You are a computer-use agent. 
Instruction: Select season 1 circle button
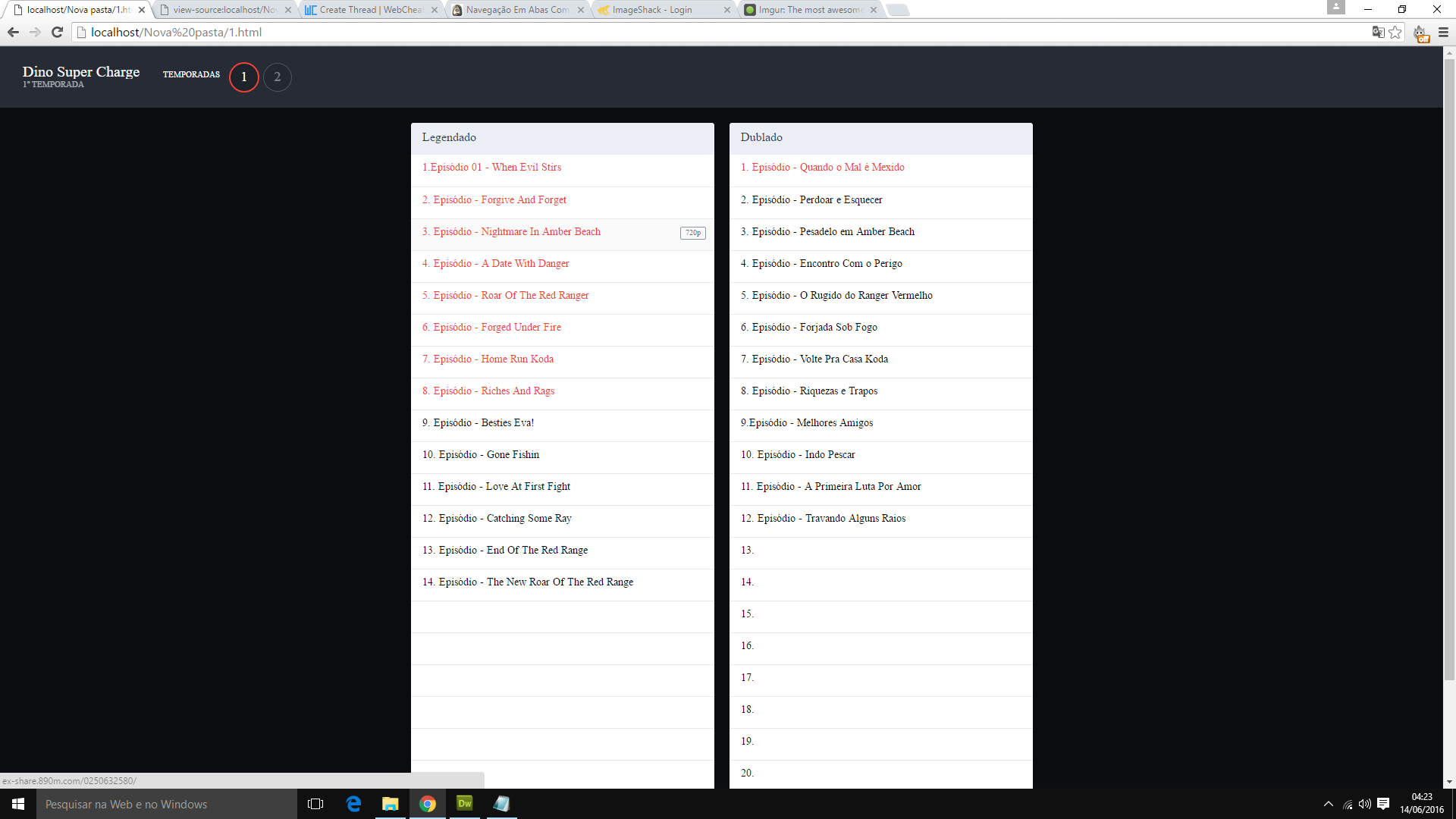(x=244, y=77)
